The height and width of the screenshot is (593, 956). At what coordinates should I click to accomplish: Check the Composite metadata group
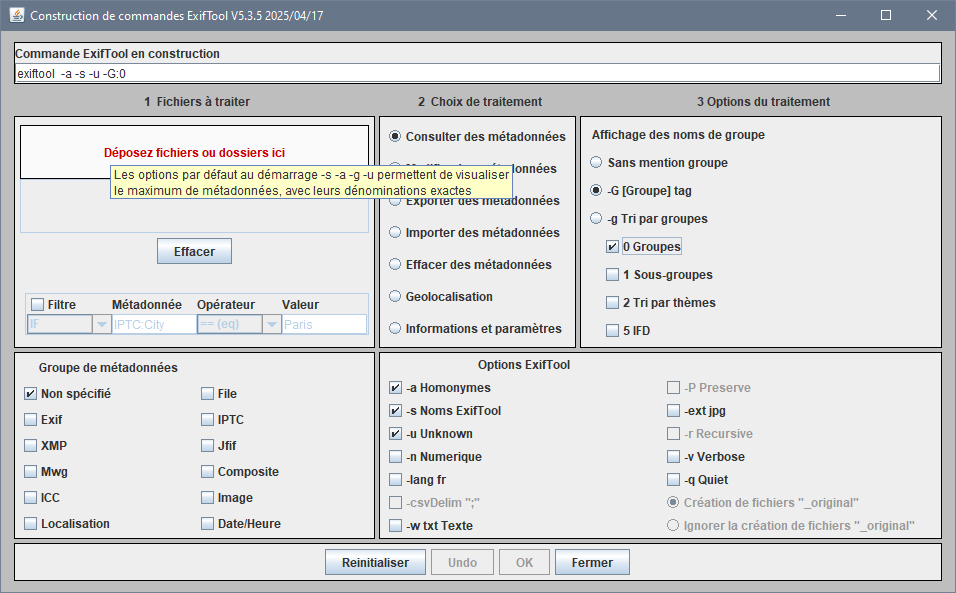tap(207, 472)
